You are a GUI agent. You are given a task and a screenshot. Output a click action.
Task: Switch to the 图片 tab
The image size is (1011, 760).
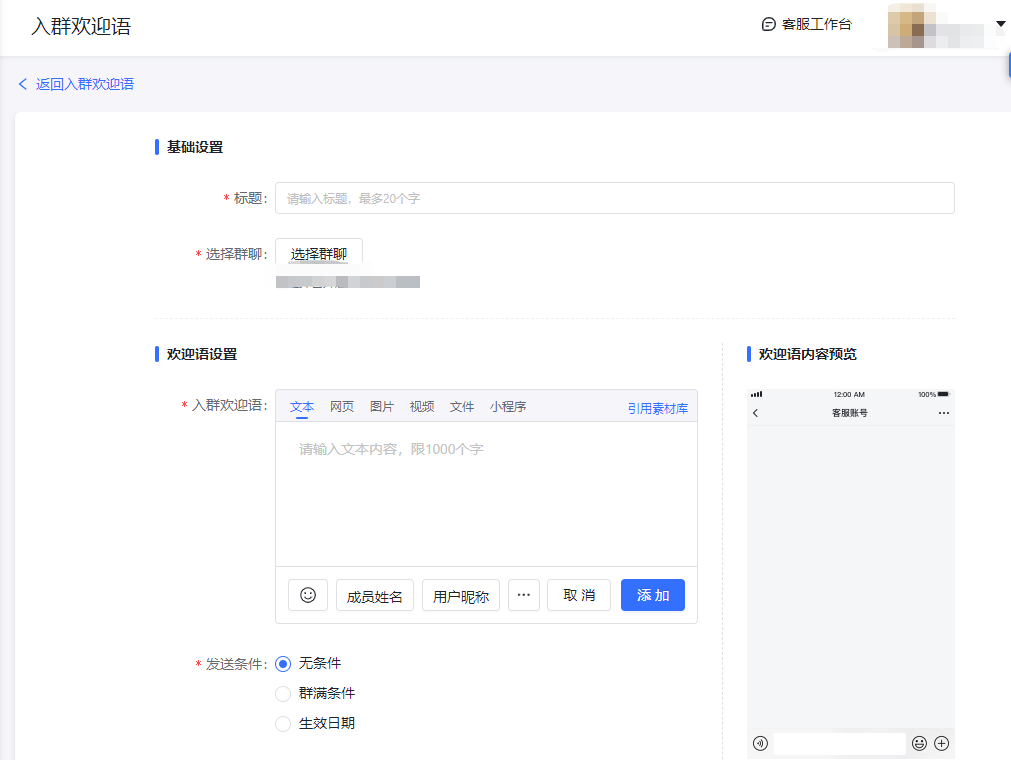[x=382, y=407]
